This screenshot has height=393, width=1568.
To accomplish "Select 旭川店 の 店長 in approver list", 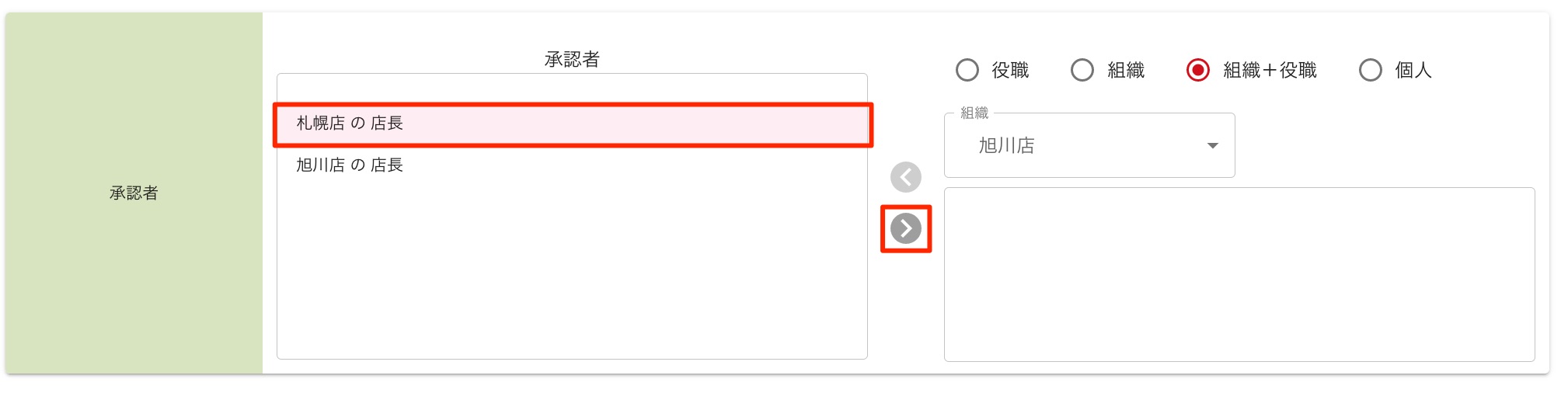I will point(350,165).
